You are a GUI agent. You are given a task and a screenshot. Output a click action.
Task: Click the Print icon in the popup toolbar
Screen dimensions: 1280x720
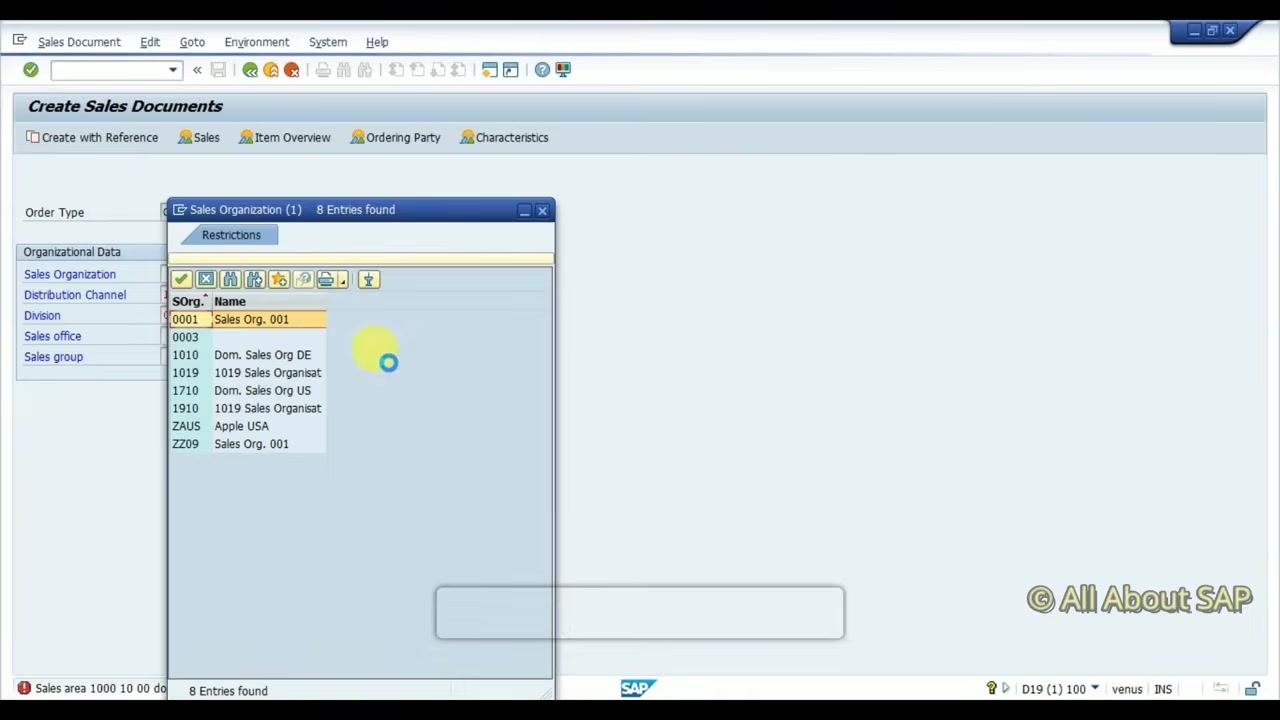pos(326,280)
